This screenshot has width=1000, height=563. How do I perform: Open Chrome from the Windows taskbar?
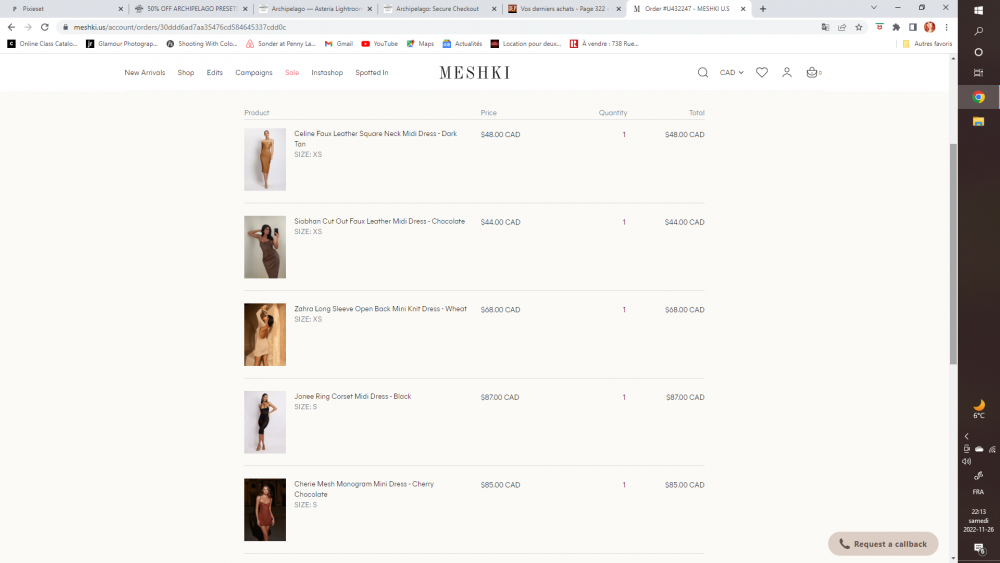pos(979,97)
